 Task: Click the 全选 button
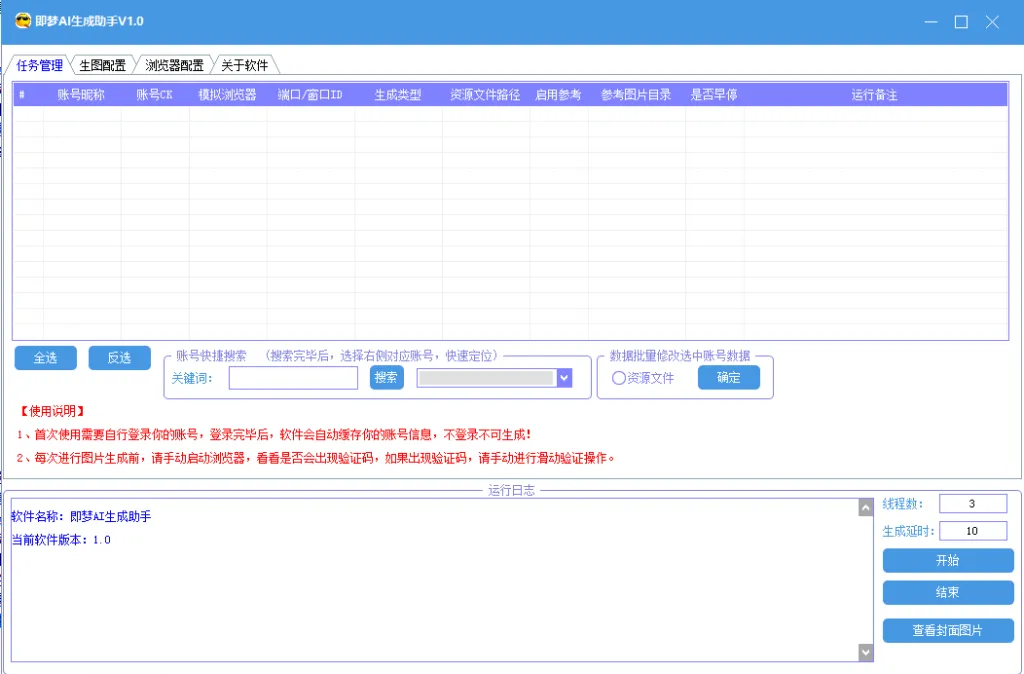[x=46, y=358]
